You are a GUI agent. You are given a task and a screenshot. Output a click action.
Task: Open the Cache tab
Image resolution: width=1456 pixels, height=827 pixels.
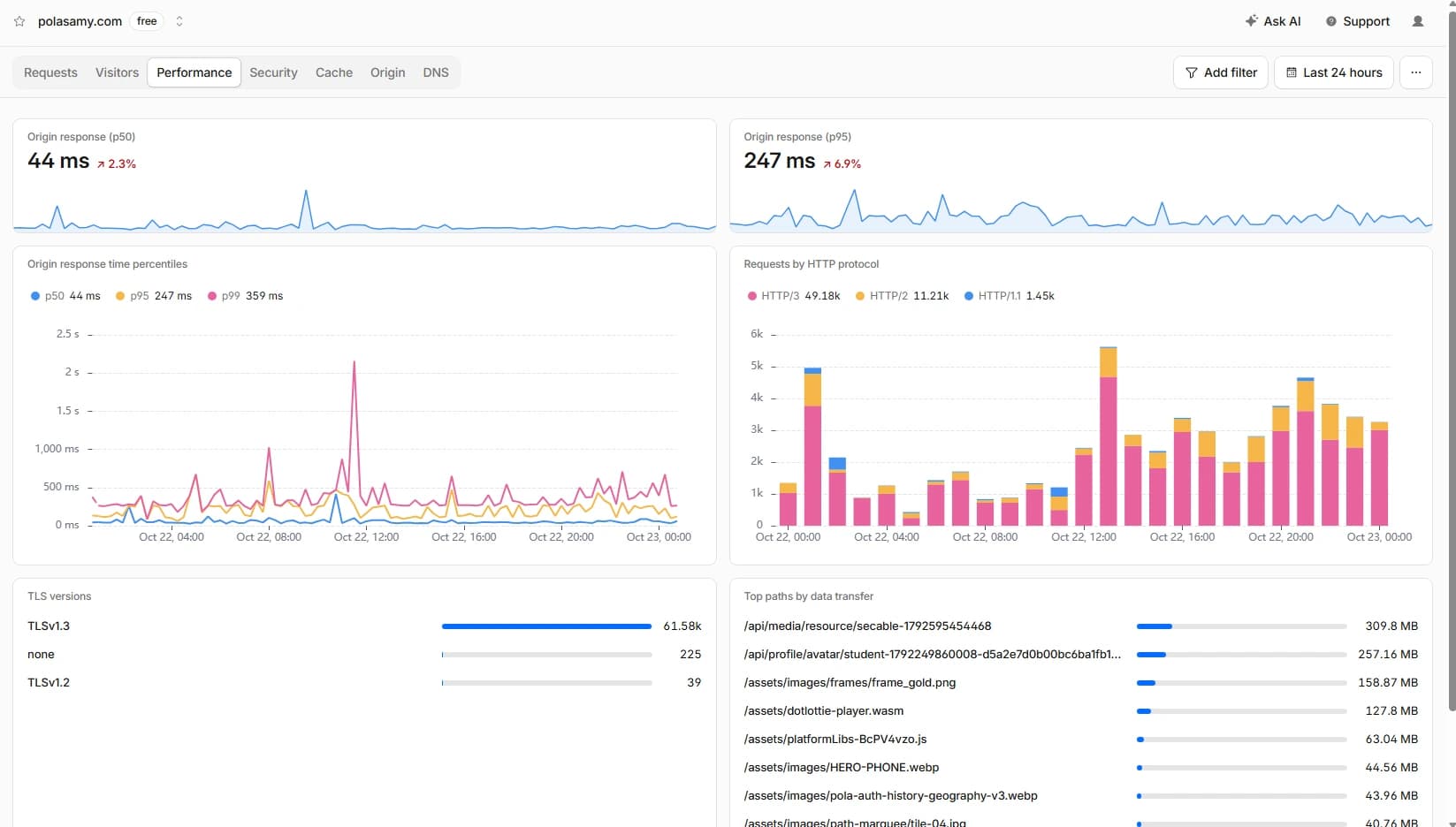[x=334, y=72]
